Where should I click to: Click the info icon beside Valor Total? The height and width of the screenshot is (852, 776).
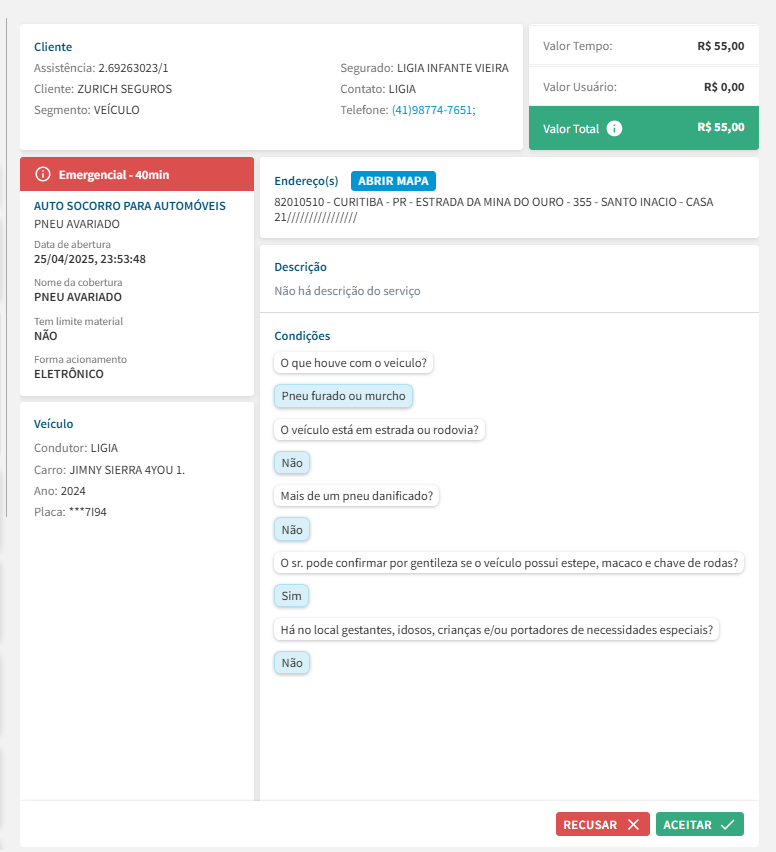615,128
